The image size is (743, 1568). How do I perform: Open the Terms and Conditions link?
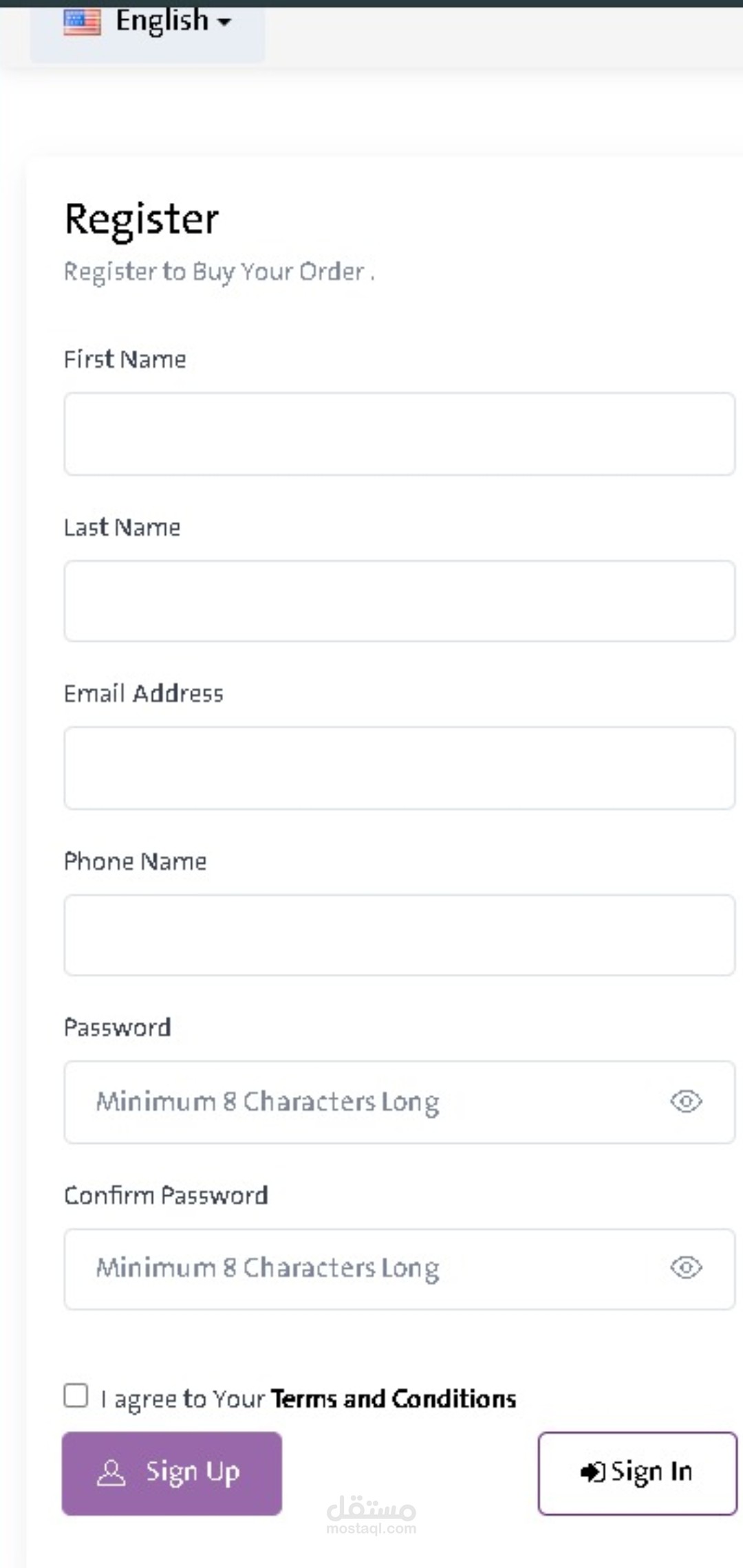(x=394, y=1399)
